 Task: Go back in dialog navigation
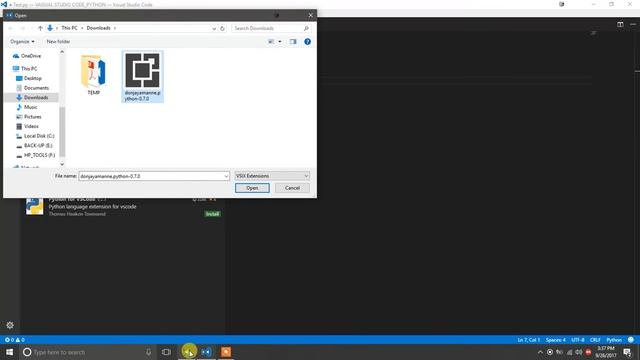tap(11, 28)
